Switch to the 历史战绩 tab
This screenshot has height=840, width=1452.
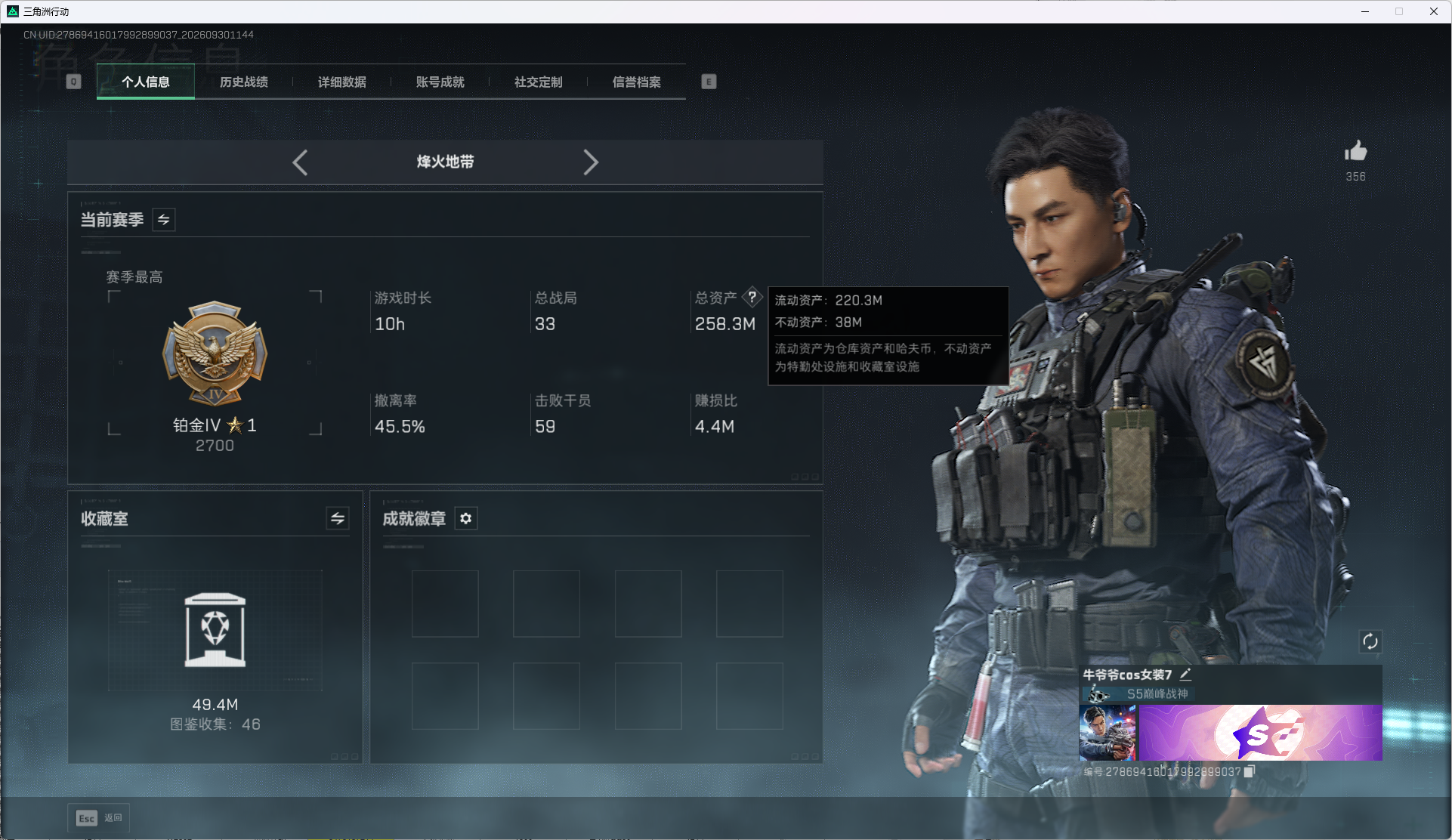pos(244,82)
